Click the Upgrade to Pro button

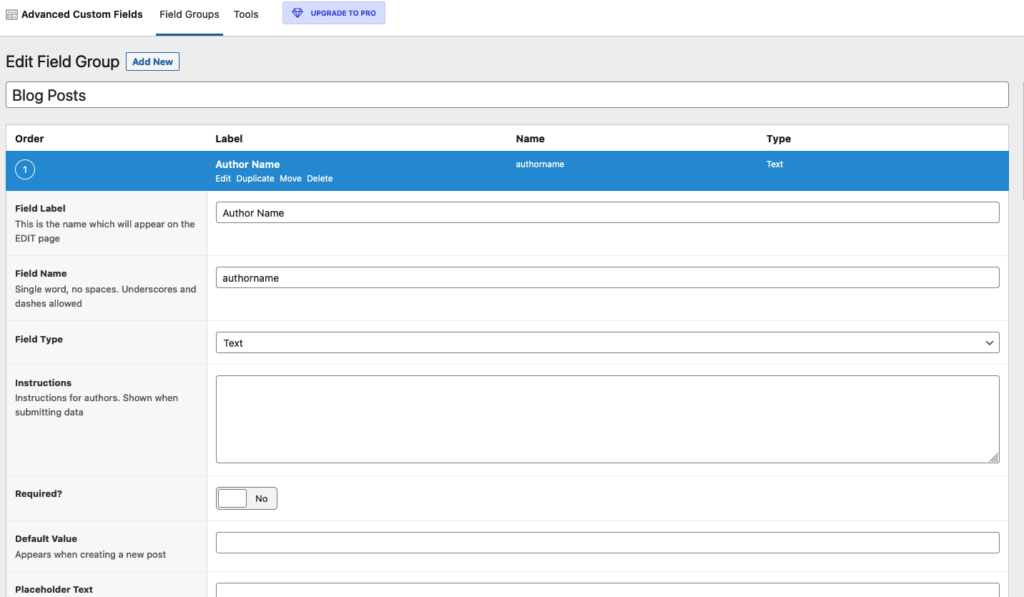(334, 13)
